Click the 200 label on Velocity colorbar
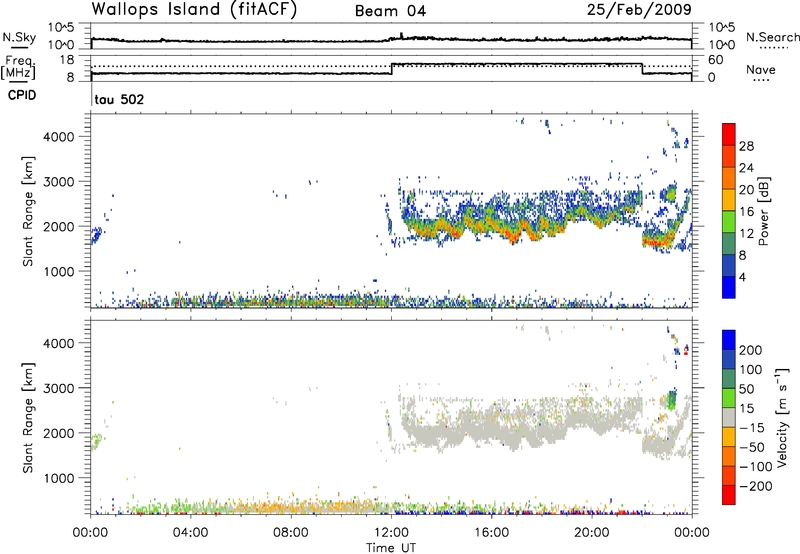 coord(751,350)
